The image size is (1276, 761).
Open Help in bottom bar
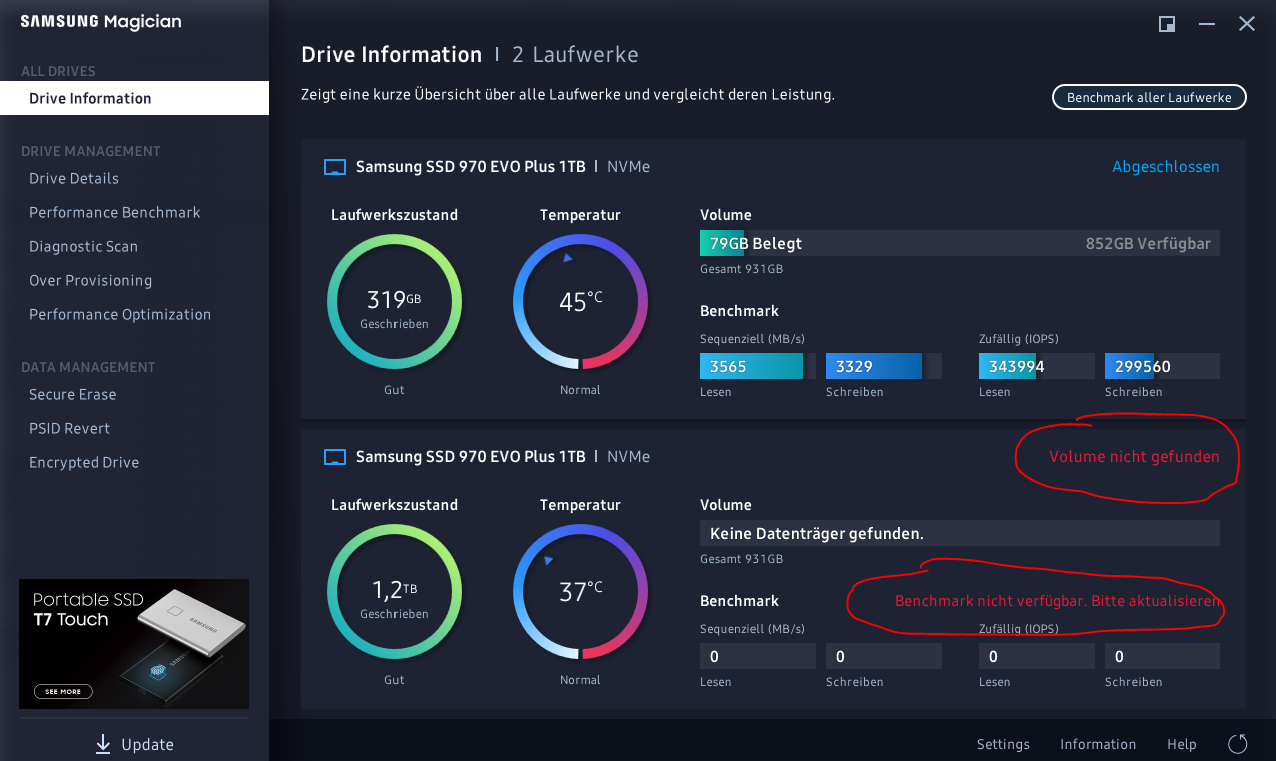coord(1182,744)
